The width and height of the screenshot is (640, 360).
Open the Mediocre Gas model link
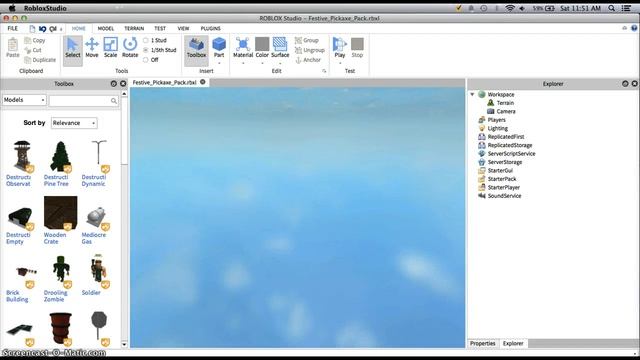(93, 238)
